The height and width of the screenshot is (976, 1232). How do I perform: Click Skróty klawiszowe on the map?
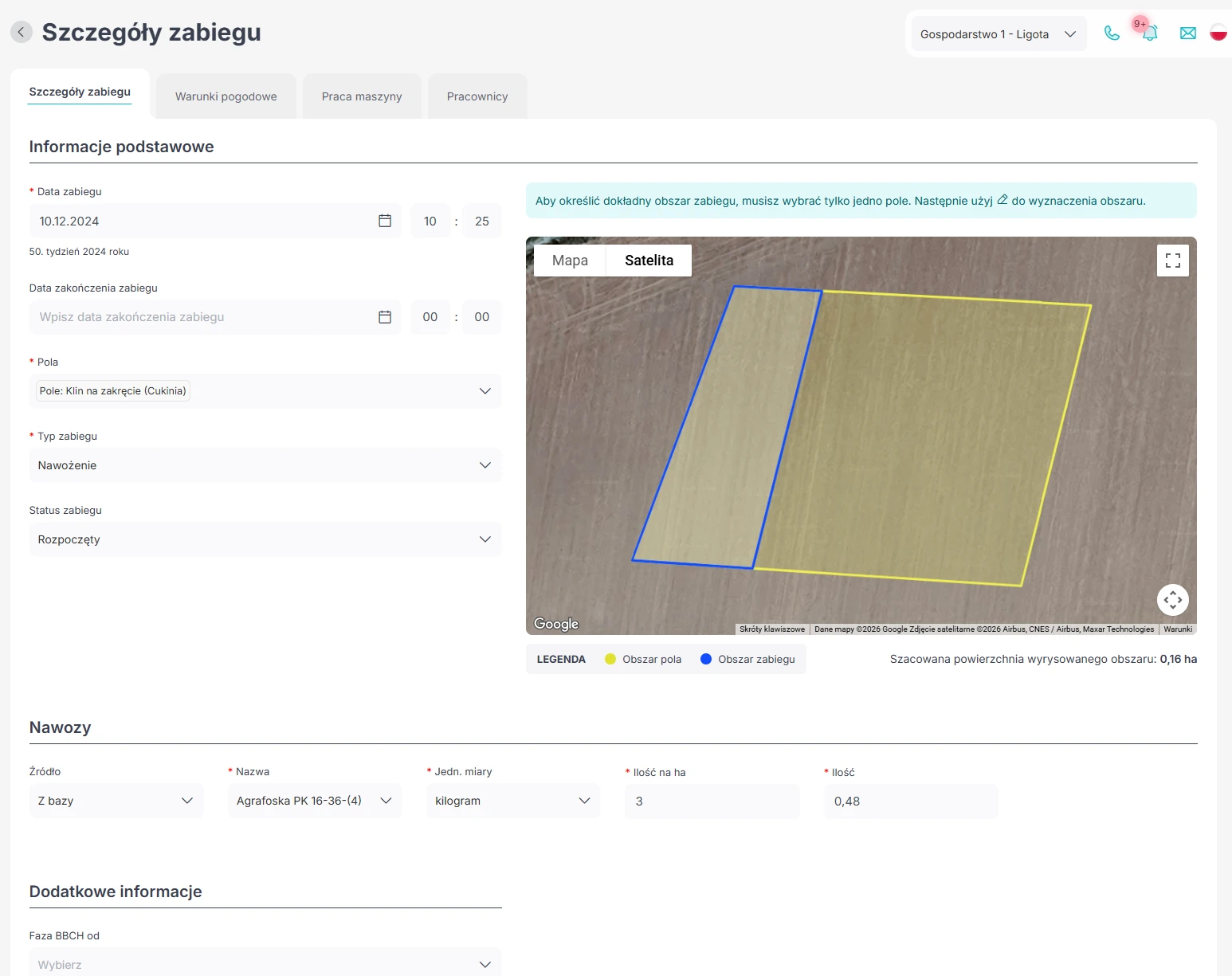click(771, 629)
